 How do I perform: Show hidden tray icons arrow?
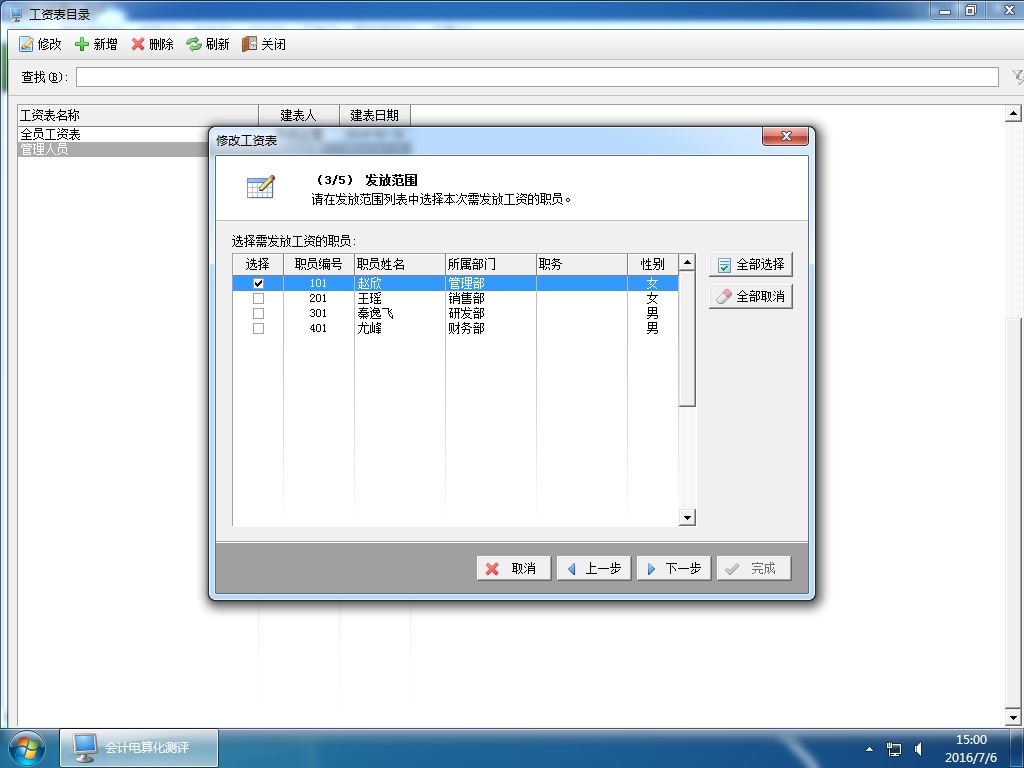869,749
